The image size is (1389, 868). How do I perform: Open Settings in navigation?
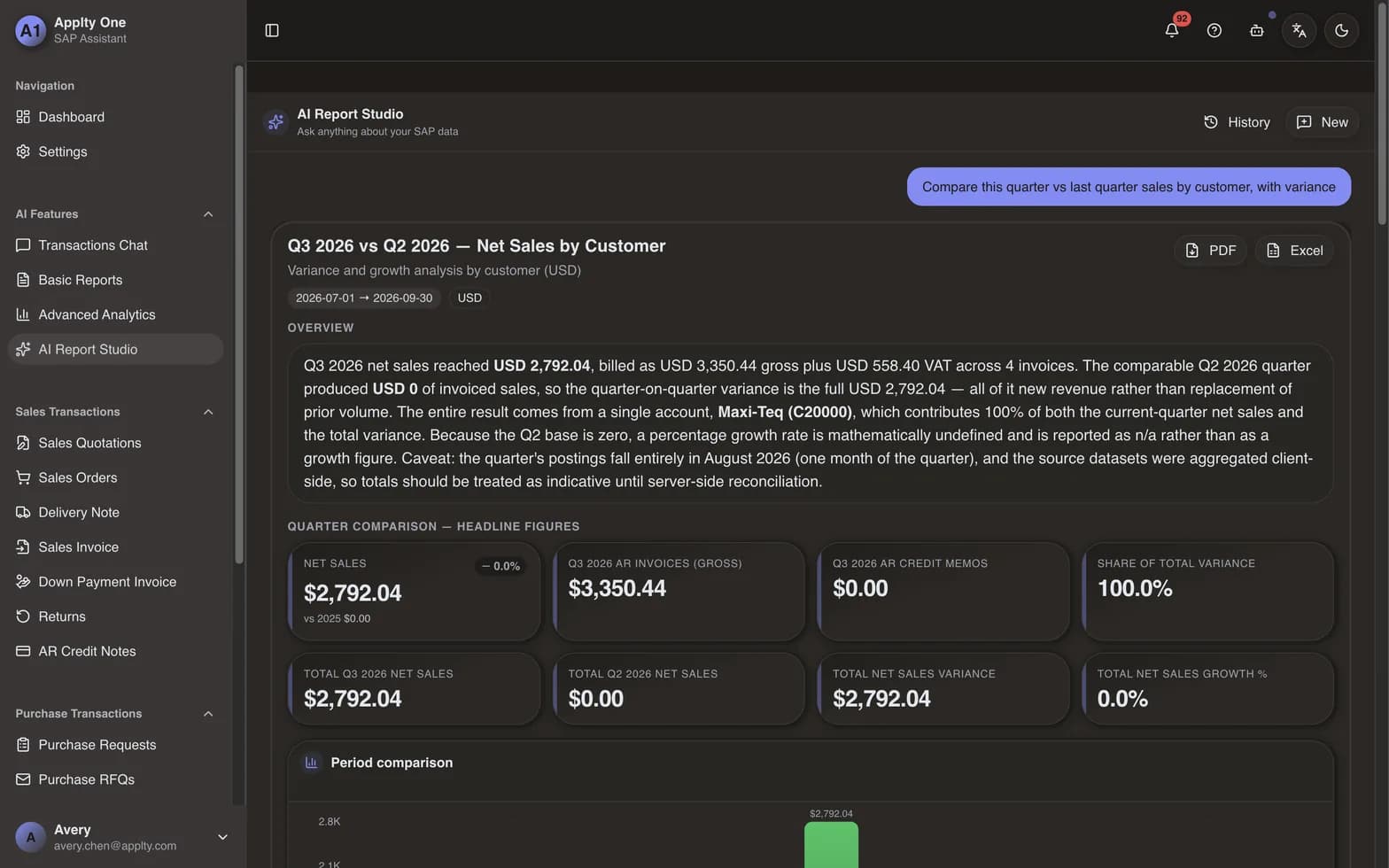[115, 151]
